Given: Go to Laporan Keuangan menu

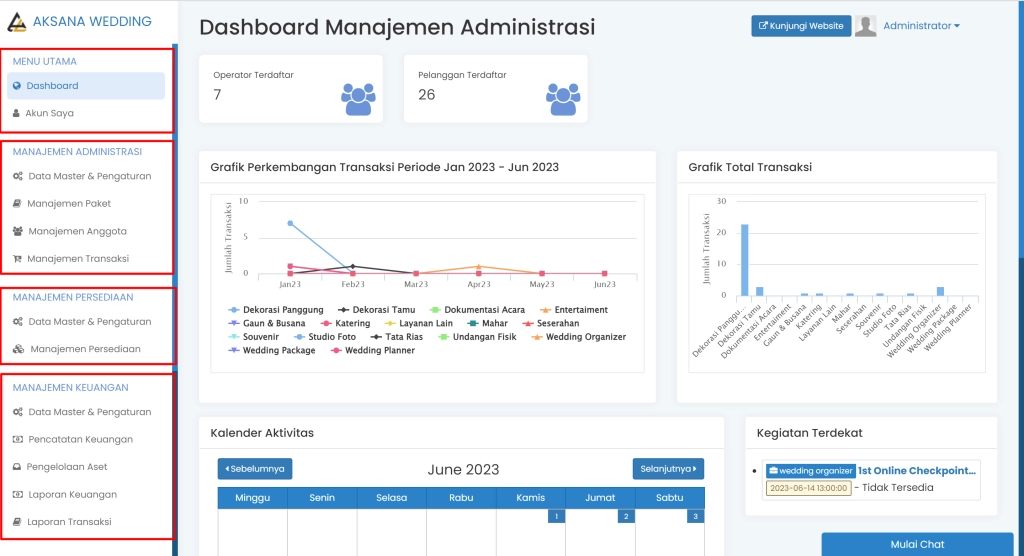Looking at the screenshot, I should [72, 494].
